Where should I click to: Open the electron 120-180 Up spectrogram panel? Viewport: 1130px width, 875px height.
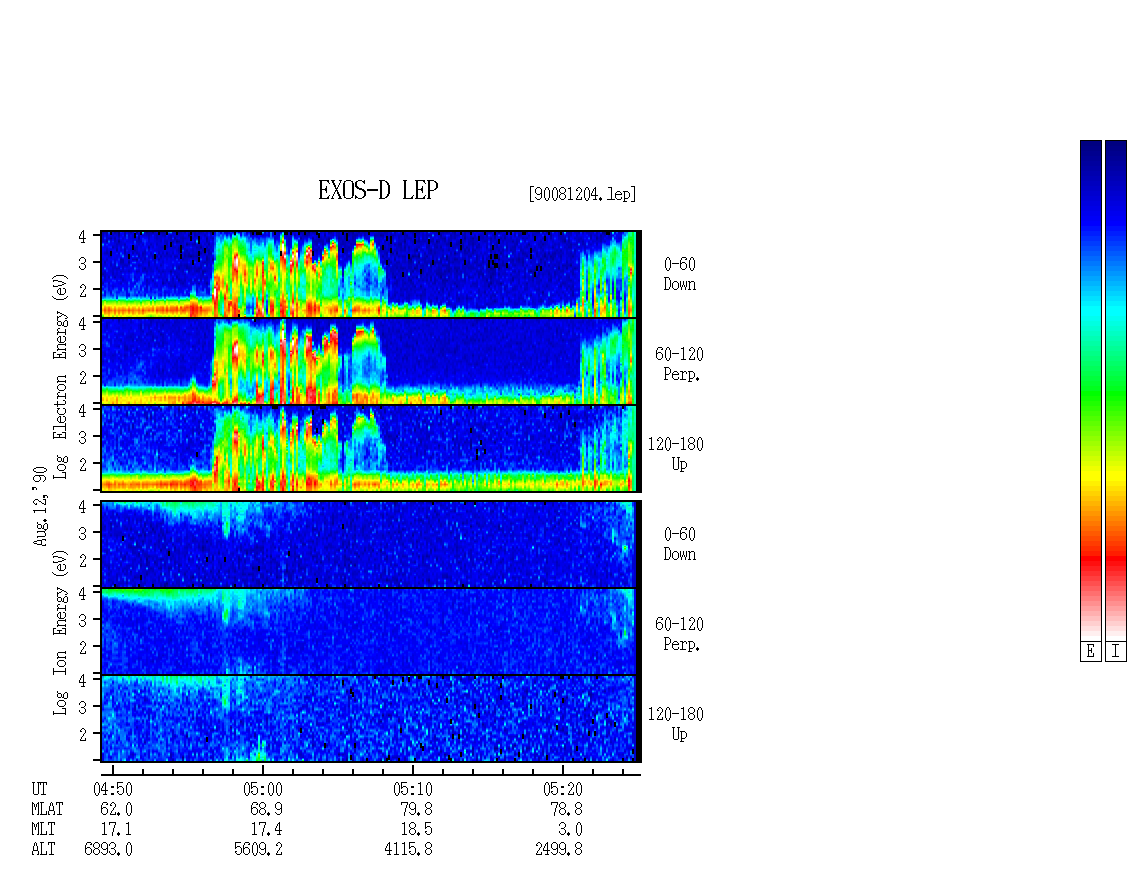click(x=369, y=448)
